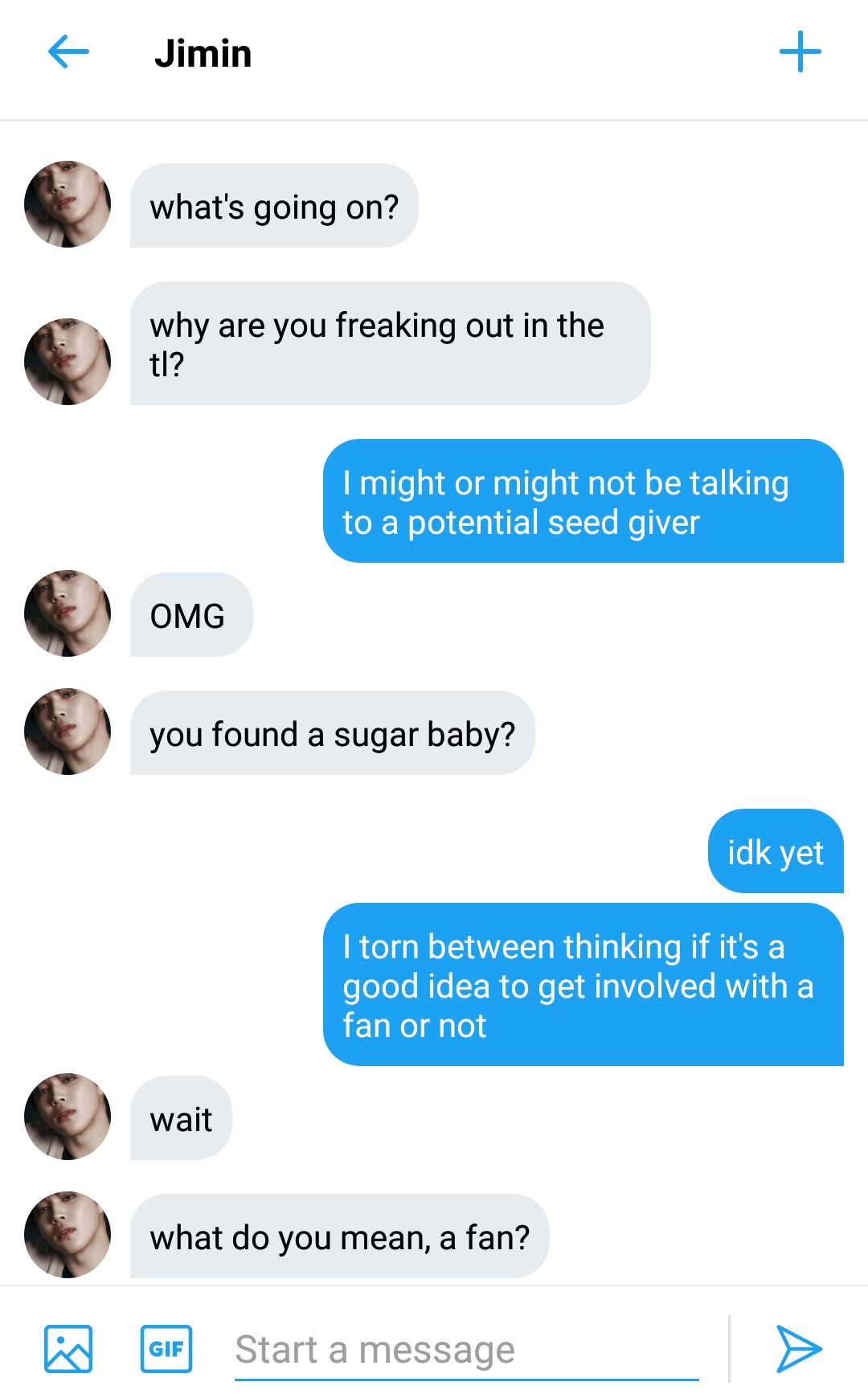Select the what do you mean, a fan? bubble
The width and height of the screenshot is (868, 1394).
(x=340, y=1236)
